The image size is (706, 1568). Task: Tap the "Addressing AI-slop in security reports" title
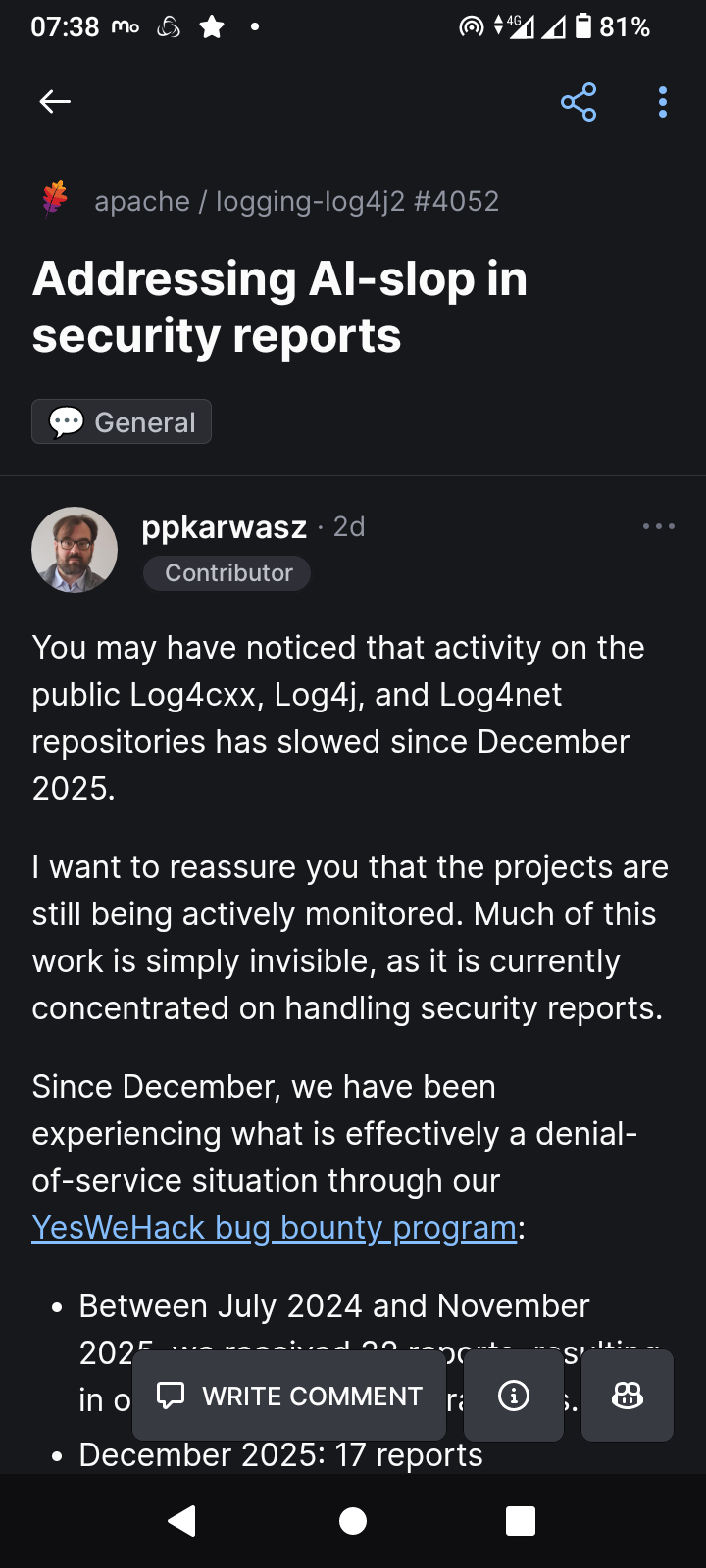pos(279,307)
